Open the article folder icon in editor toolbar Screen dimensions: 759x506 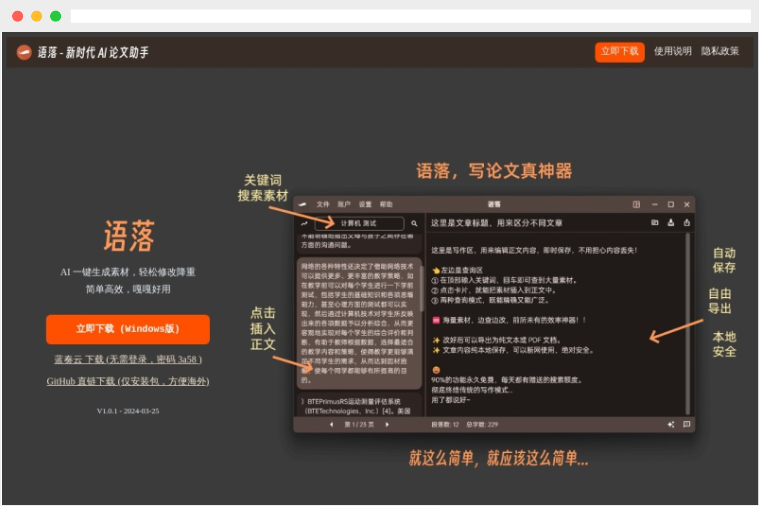click(654, 222)
